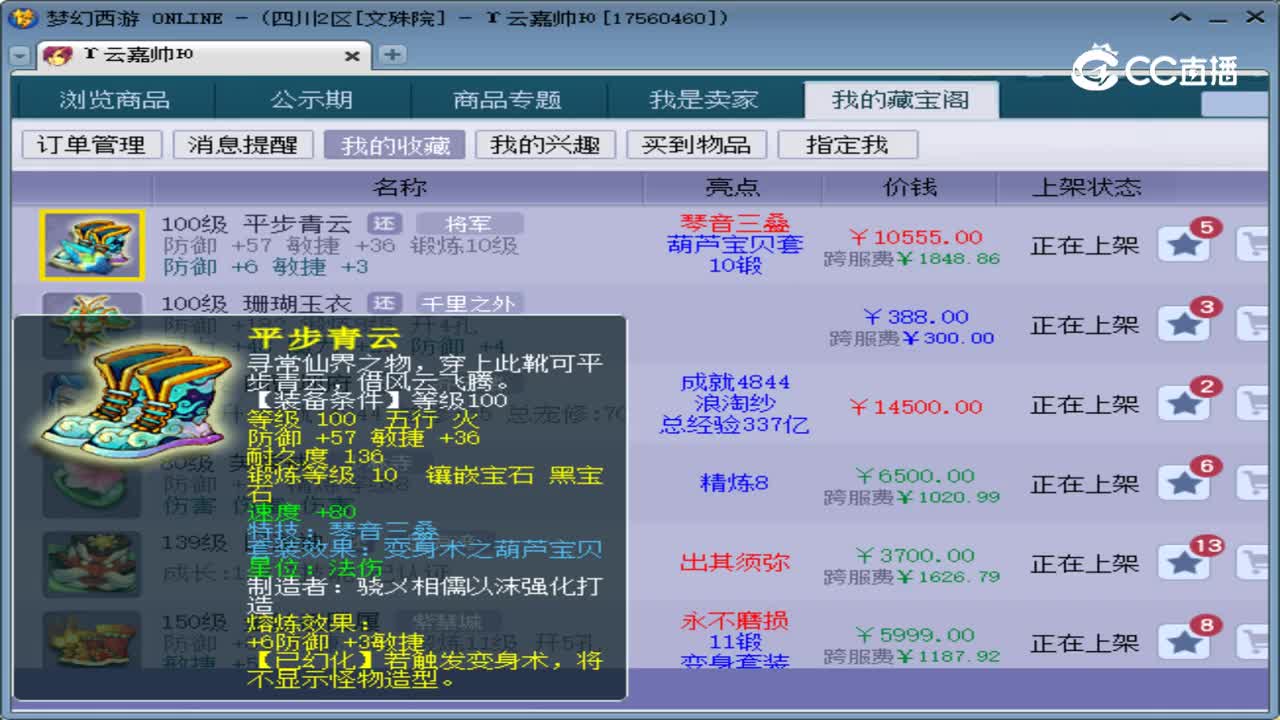Viewport: 1280px width, 720px height.
Task: Click the 名称 column header
Action: coord(398,188)
